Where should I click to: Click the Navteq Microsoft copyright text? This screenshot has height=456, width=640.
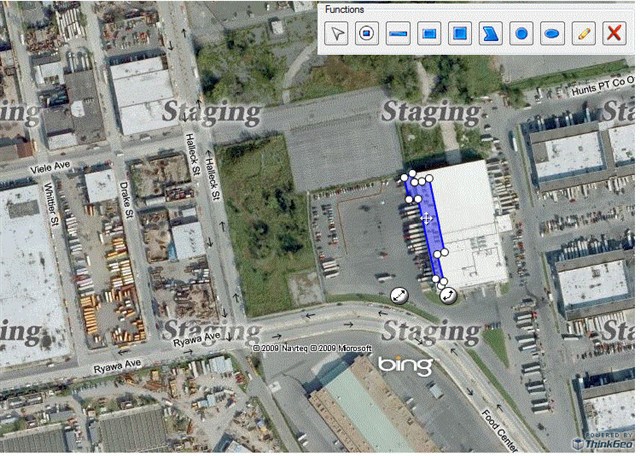(x=312, y=348)
